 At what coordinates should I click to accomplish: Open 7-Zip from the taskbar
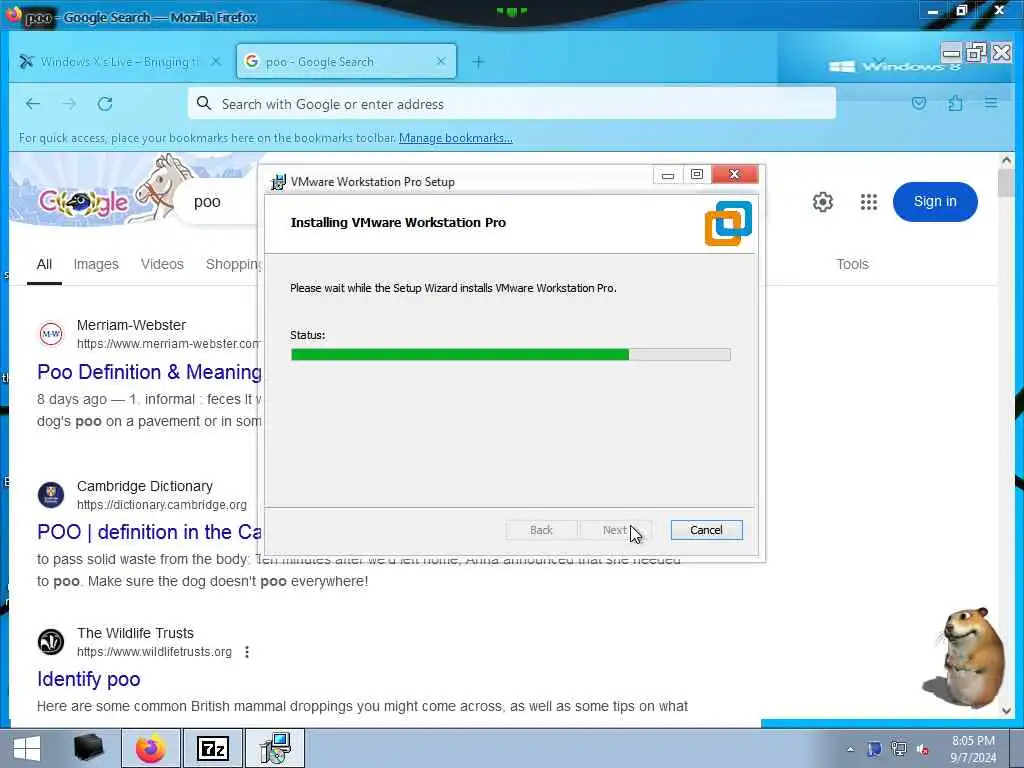(x=213, y=748)
